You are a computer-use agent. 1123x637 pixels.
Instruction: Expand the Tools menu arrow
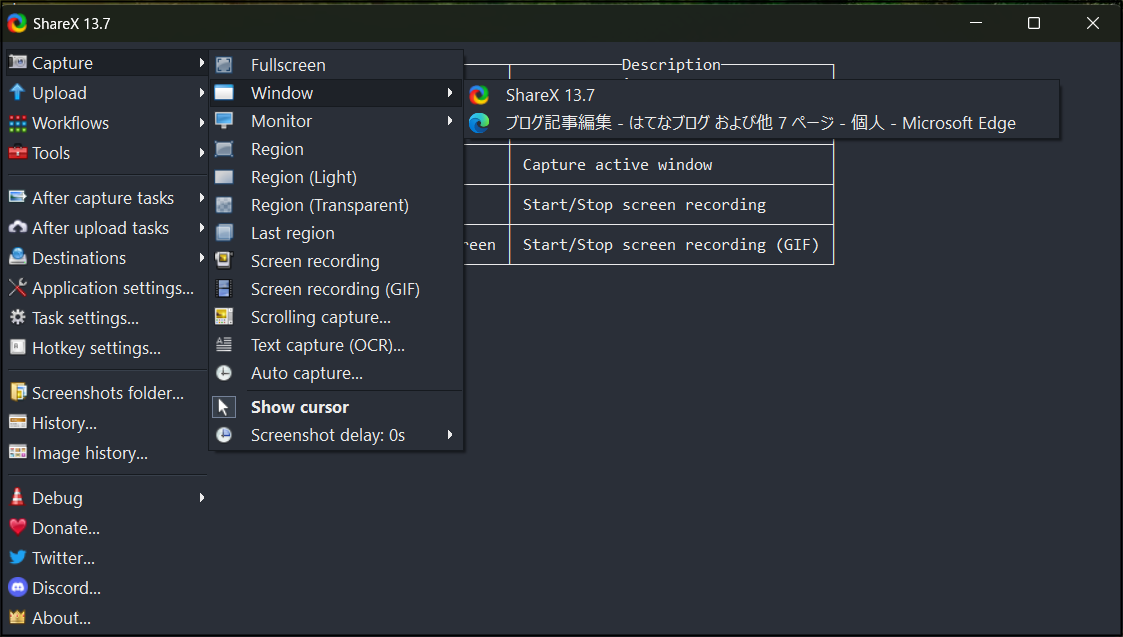pyautogui.click(x=202, y=153)
